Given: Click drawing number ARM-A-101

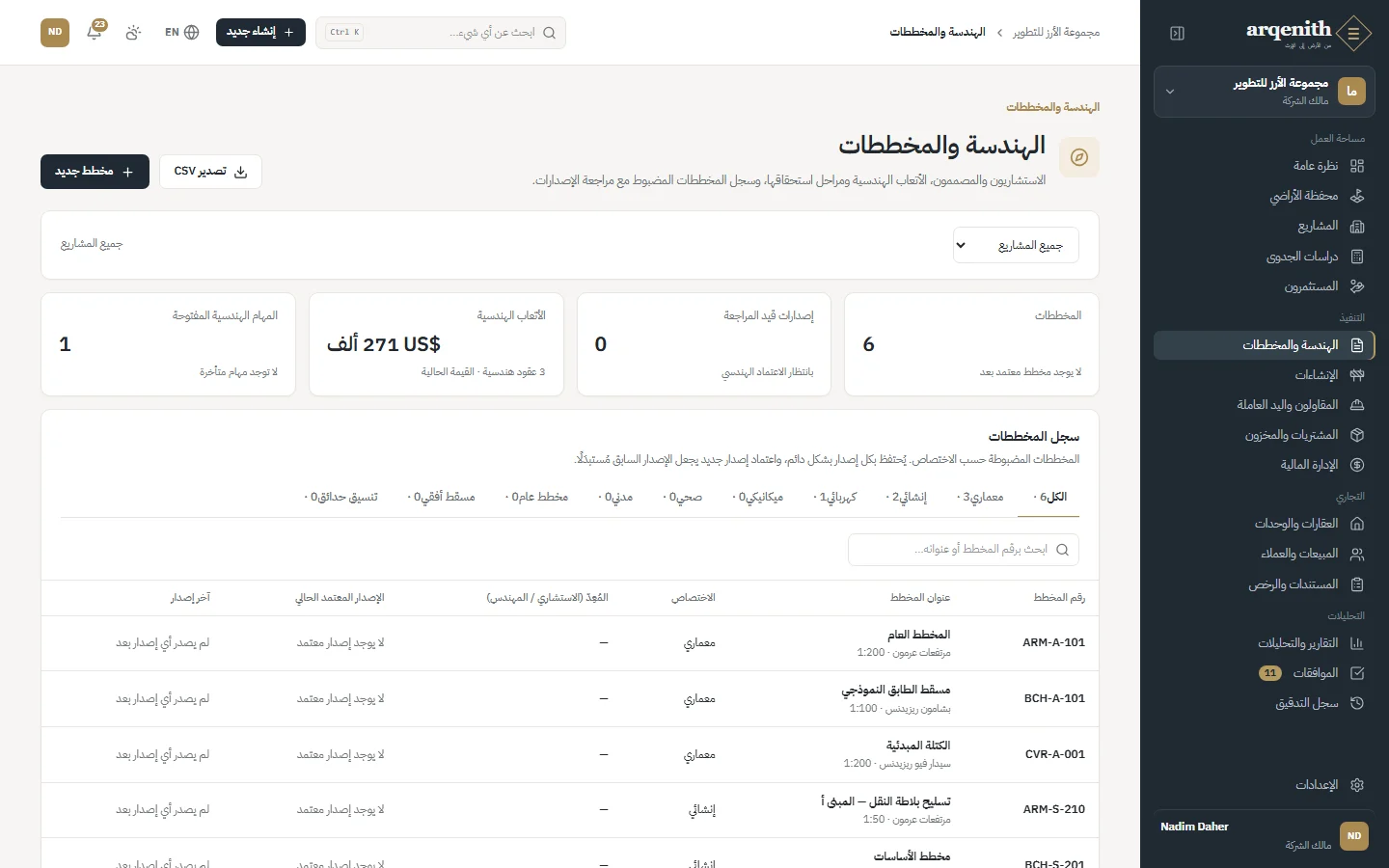Looking at the screenshot, I should (1053, 642).
